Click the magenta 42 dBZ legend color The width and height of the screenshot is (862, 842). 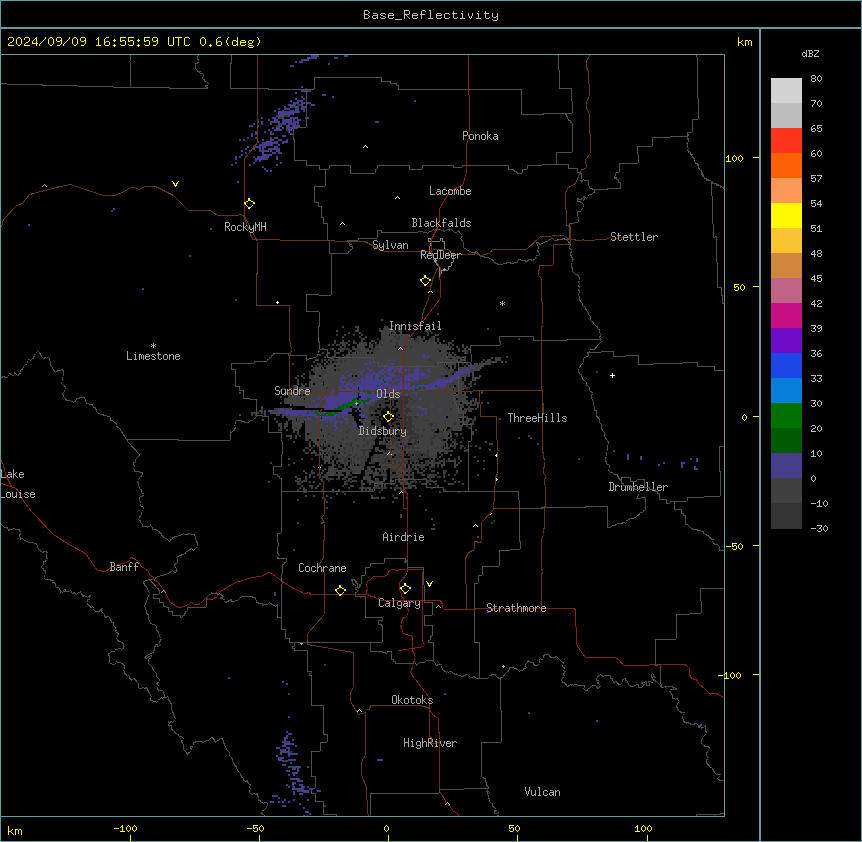(786, 315)
